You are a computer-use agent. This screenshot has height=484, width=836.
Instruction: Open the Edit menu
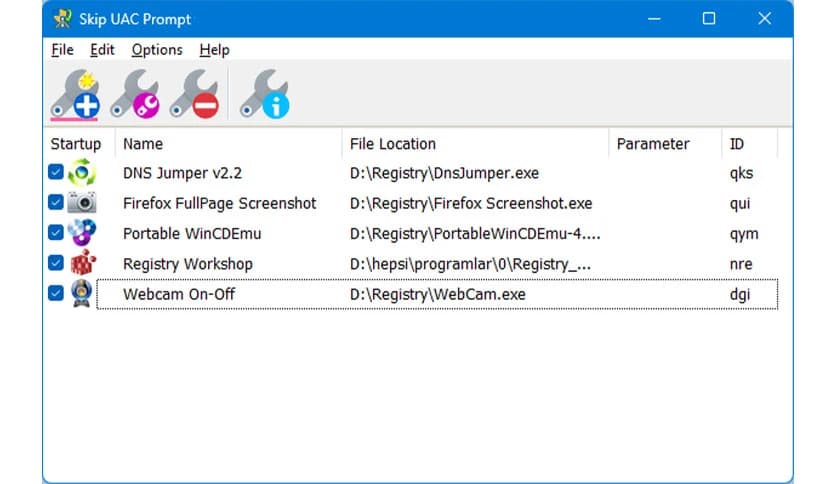coord(102,50)
